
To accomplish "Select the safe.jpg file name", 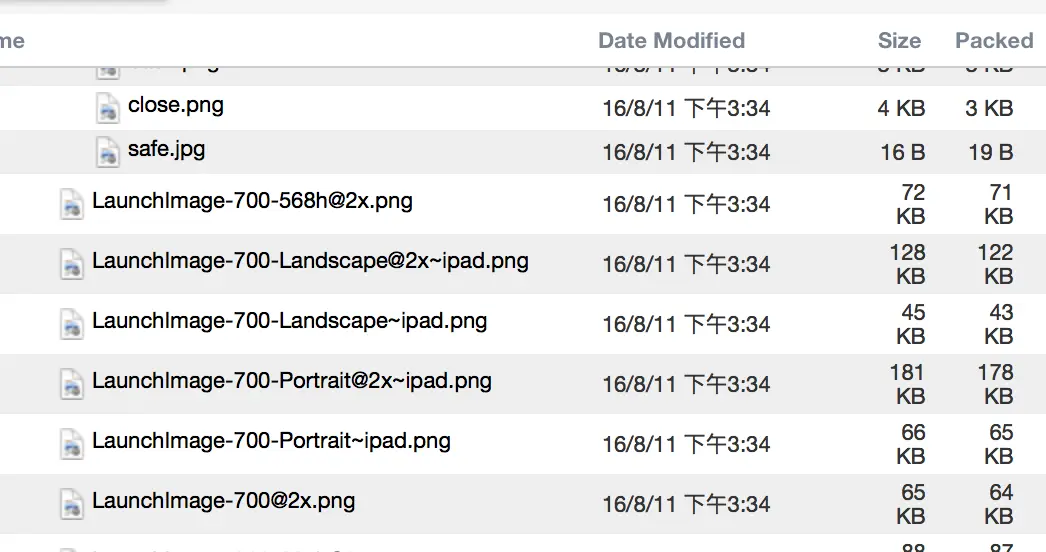I will (x=167, y=150).
